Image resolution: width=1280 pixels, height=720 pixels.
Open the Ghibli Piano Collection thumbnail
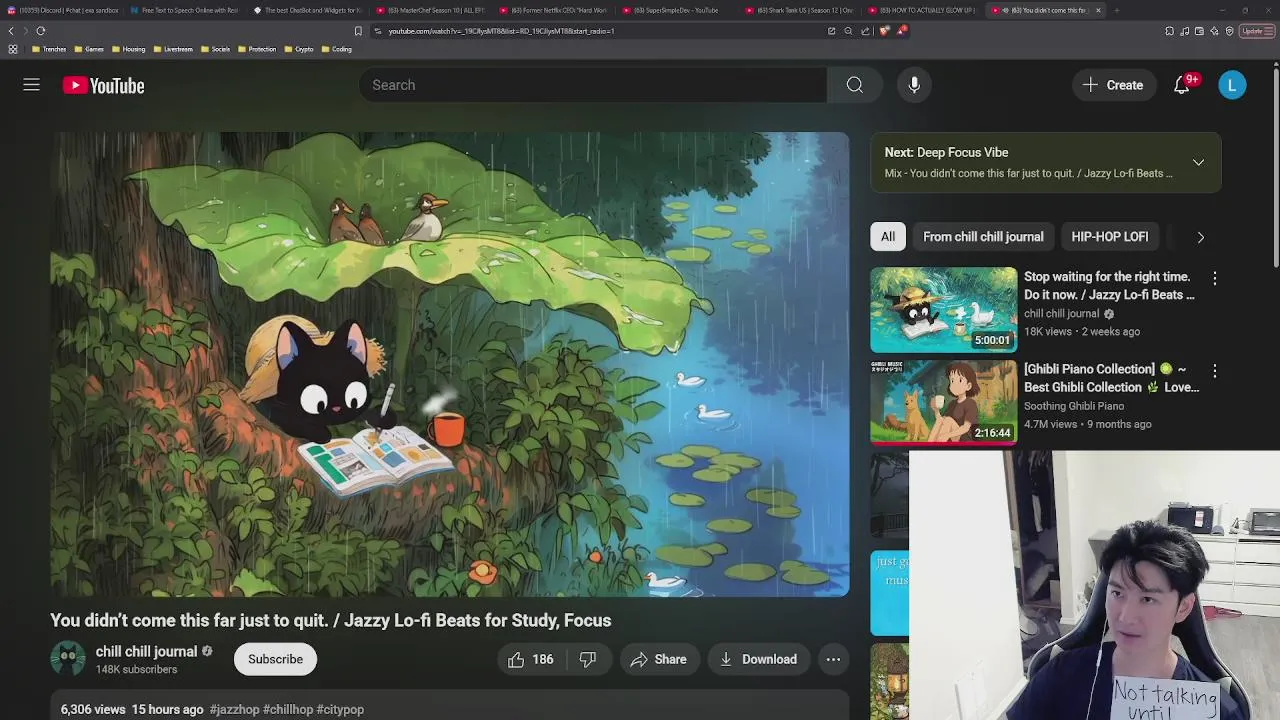click(943, 402)
